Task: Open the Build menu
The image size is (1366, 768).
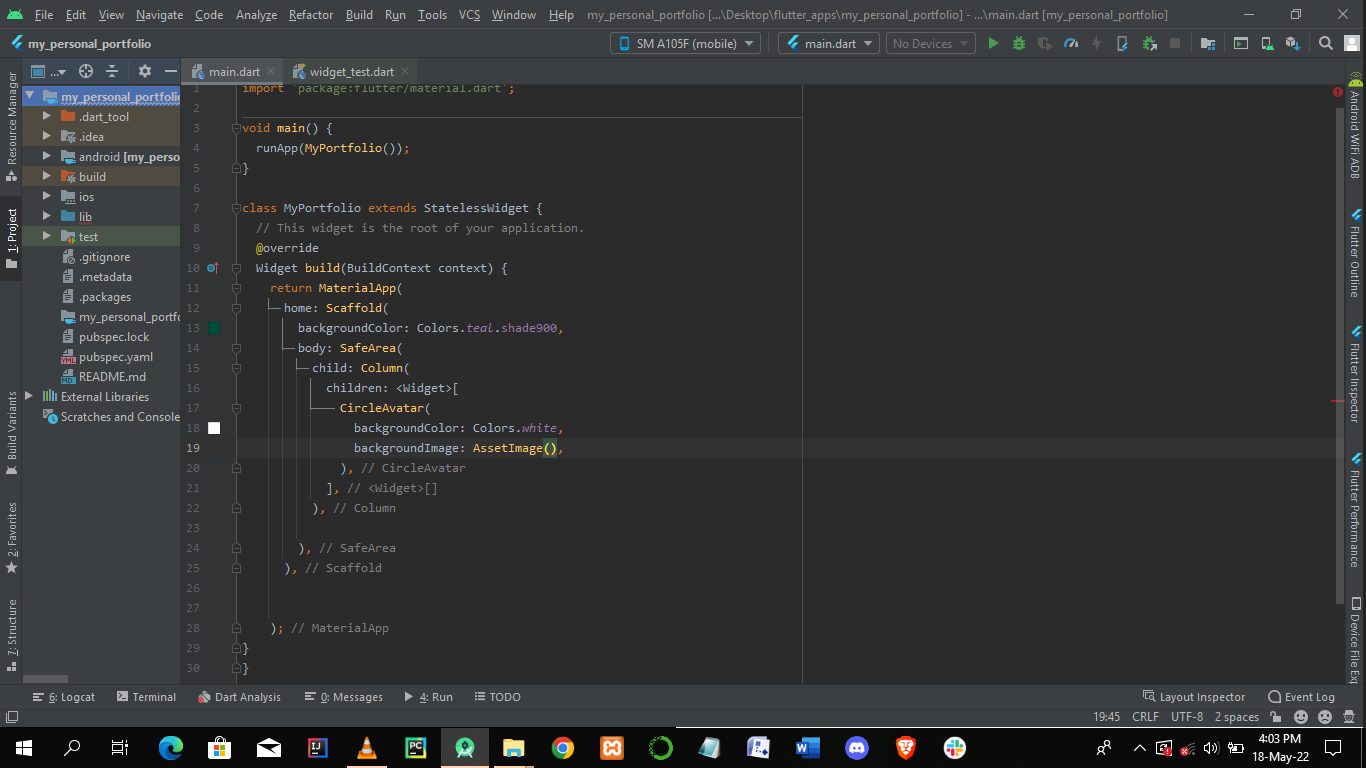Action: (359, 14)
